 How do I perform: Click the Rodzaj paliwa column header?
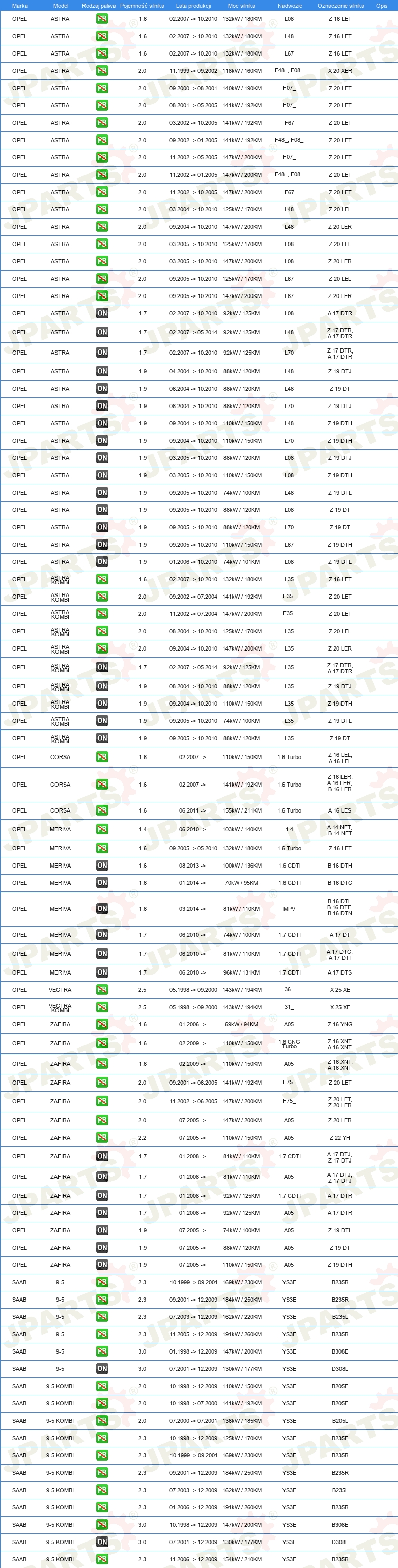tap(99, 6)
